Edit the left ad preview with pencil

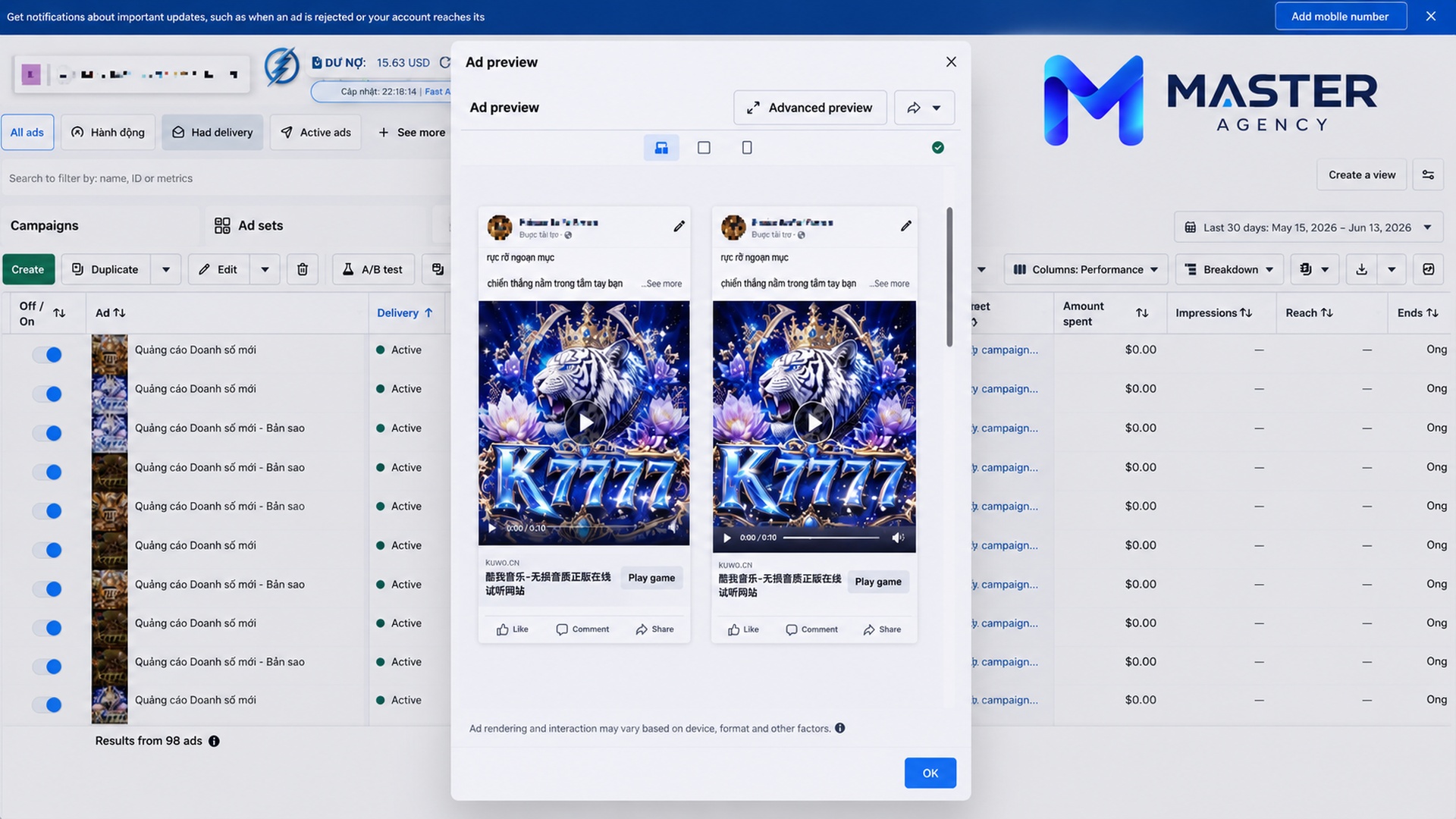tap(679, 226)
